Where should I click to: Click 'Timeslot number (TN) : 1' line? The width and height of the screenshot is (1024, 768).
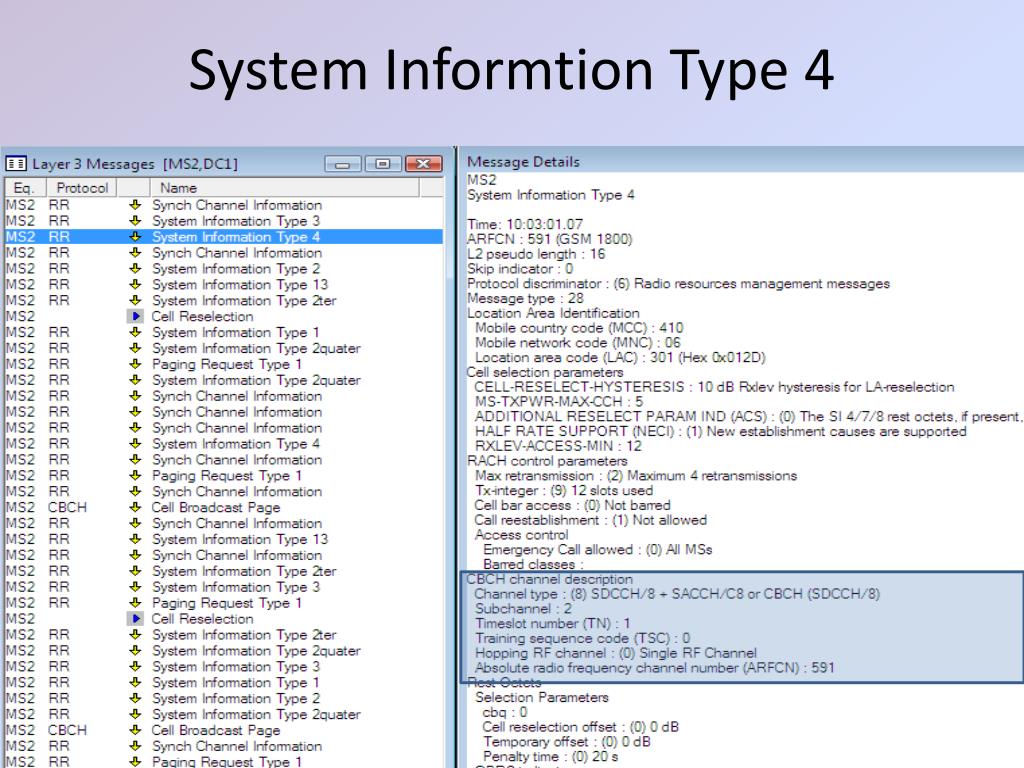point(552,624)
